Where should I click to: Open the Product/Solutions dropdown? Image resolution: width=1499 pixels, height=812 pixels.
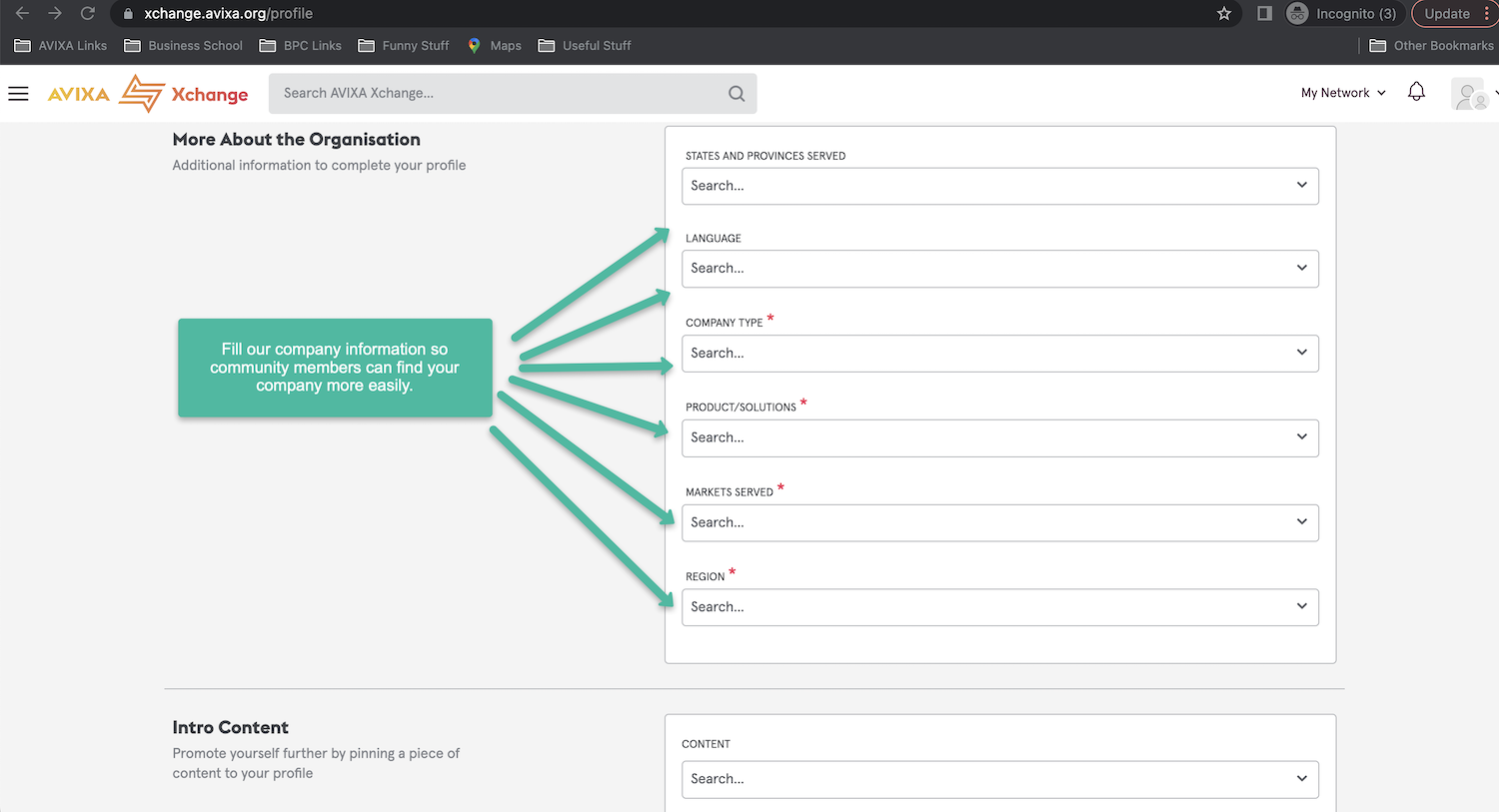(1000, 437)
